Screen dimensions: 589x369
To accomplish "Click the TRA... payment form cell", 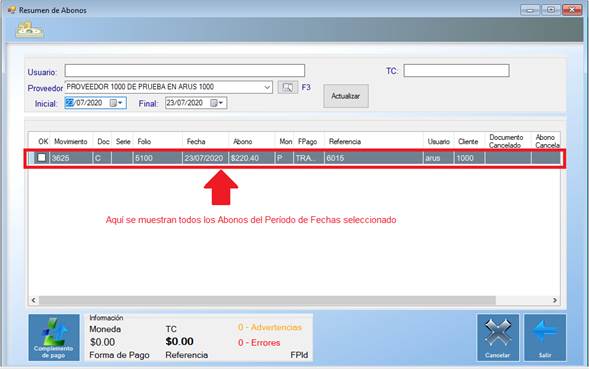I will coord(309,158).
